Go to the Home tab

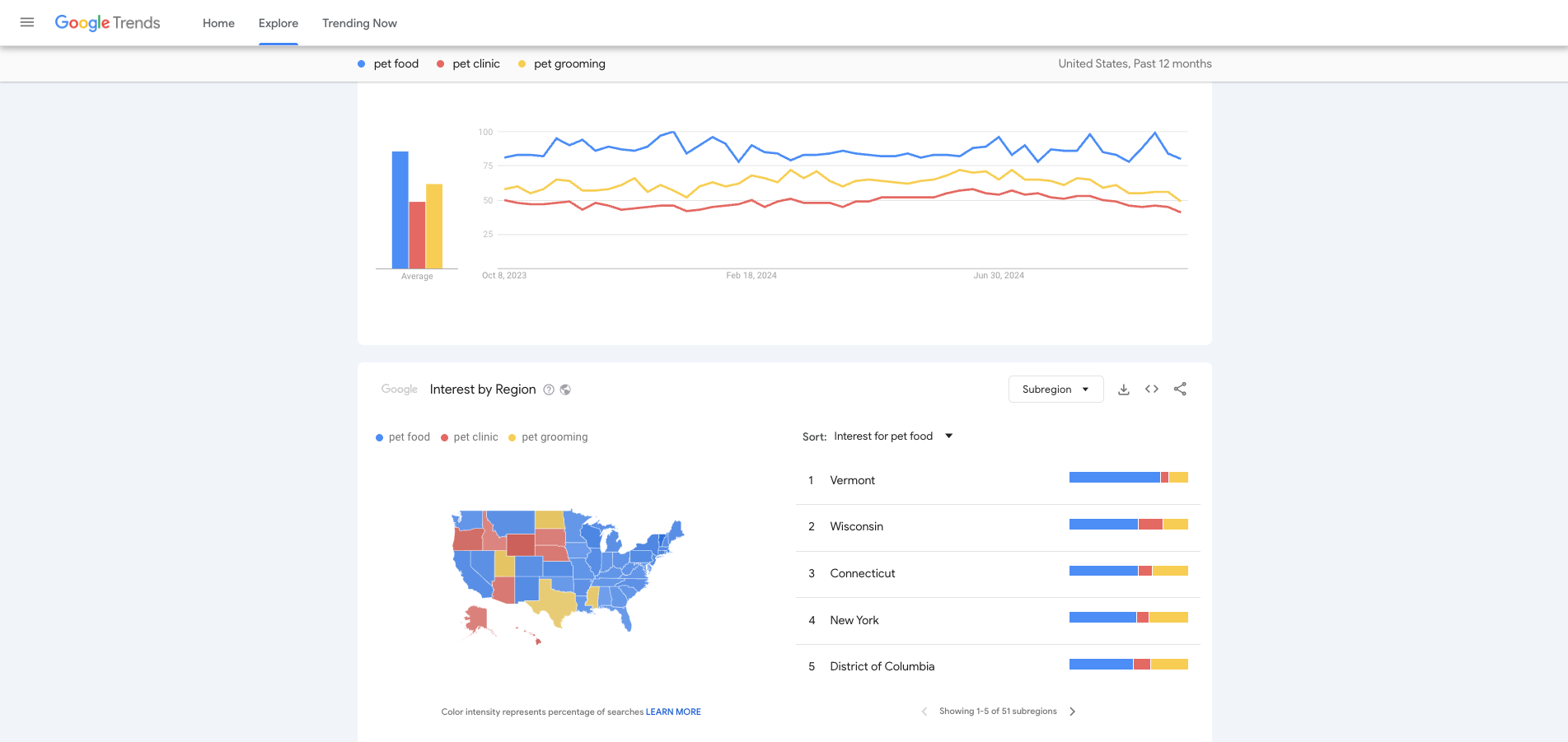click(x=218, y=23)
